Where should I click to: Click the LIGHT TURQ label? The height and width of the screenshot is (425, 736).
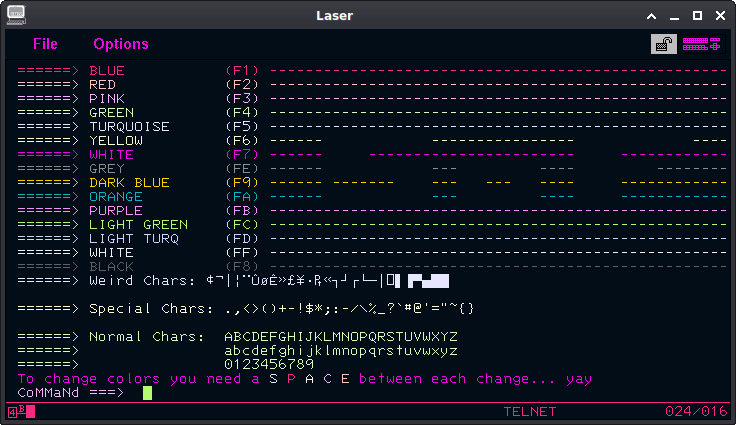tap(134, 239)
